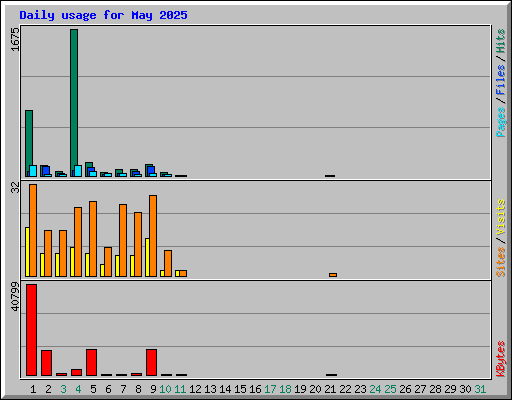Click the KBytes legend label
This screenshot has height=400, width=512.
[500, 359]
